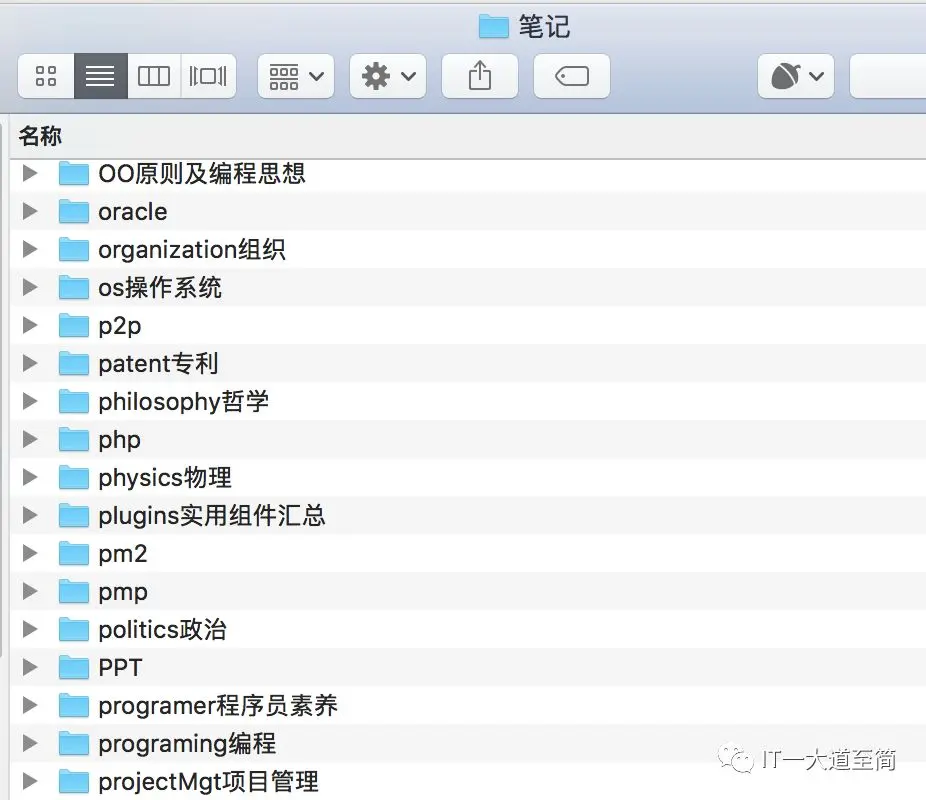
Task: Switch to icon grid view
Action: [x=46, y=76]
